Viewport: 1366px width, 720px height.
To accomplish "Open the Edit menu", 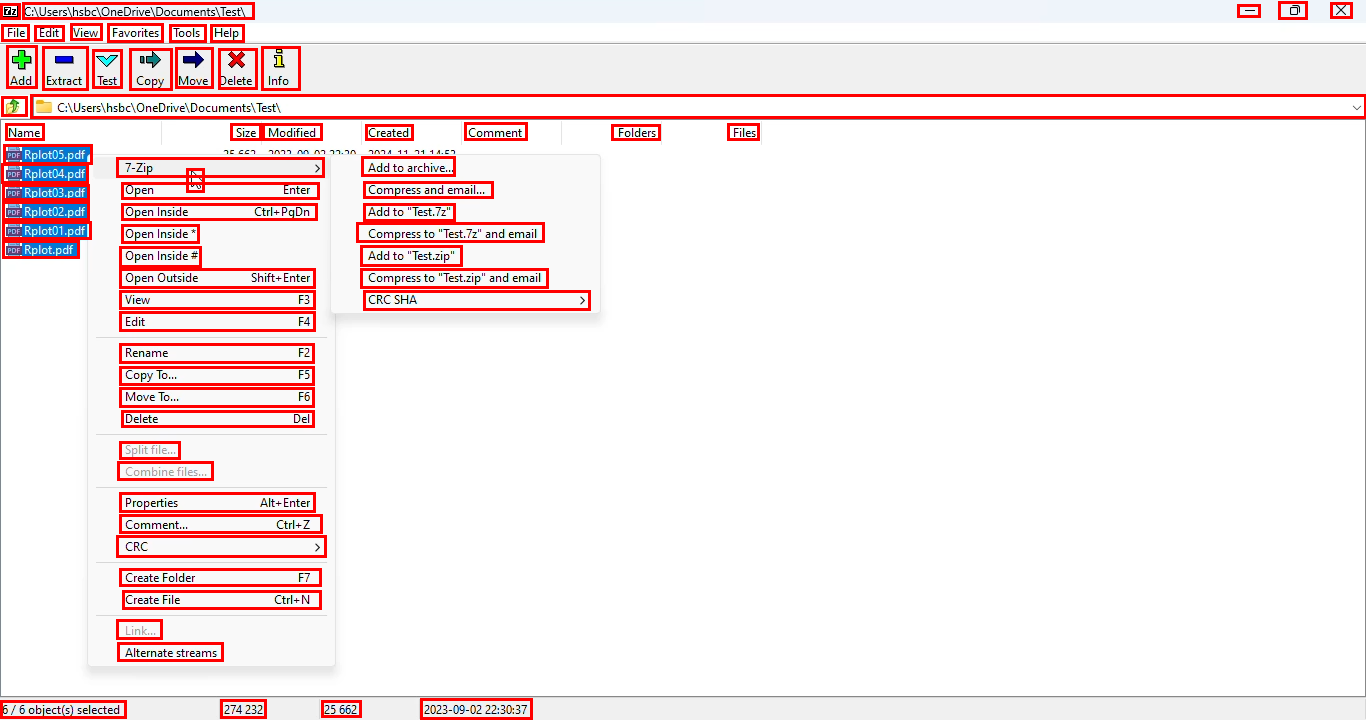I will coord(49,33).
